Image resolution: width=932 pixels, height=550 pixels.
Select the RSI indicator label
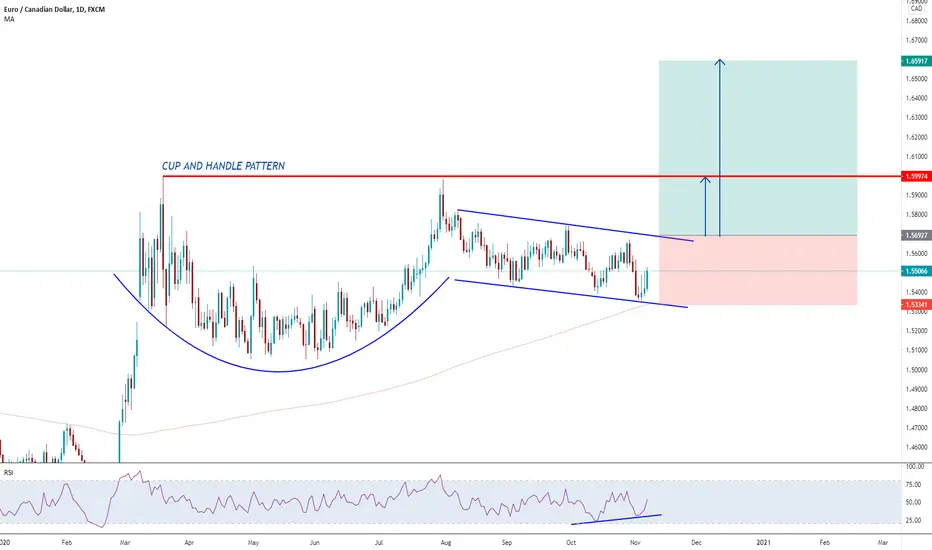(8, 472)
